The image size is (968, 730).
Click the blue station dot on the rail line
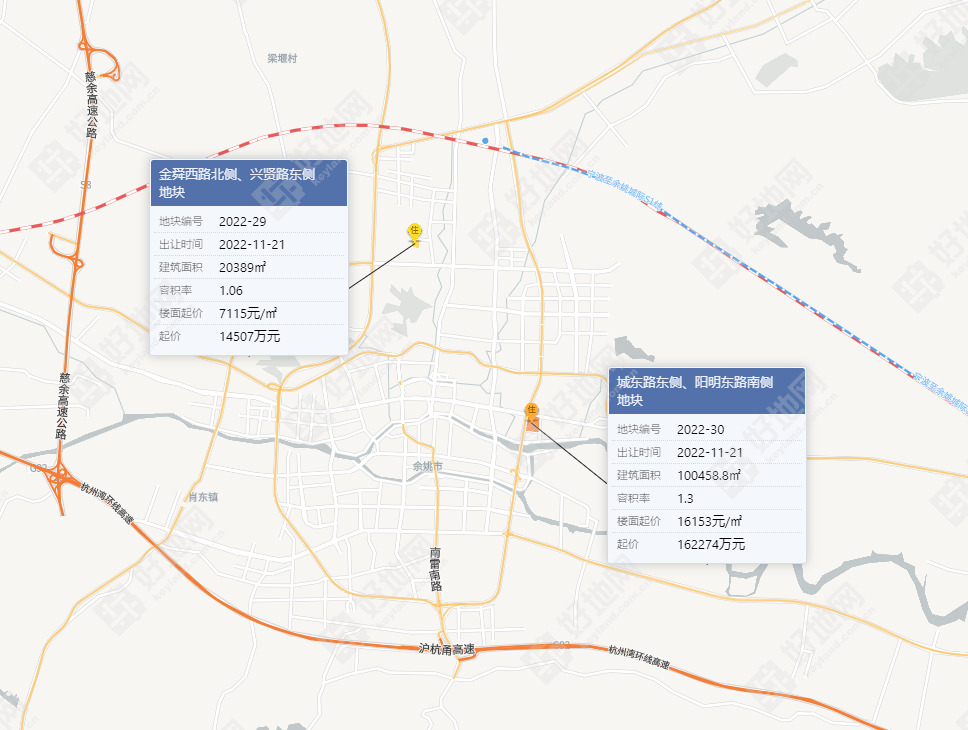[x=485, y=141]
